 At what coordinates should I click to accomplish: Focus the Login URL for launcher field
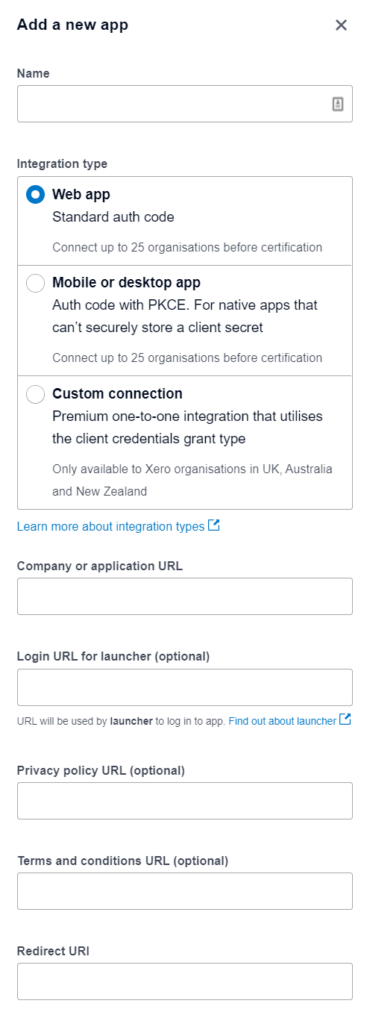click(x=185, y=687)
